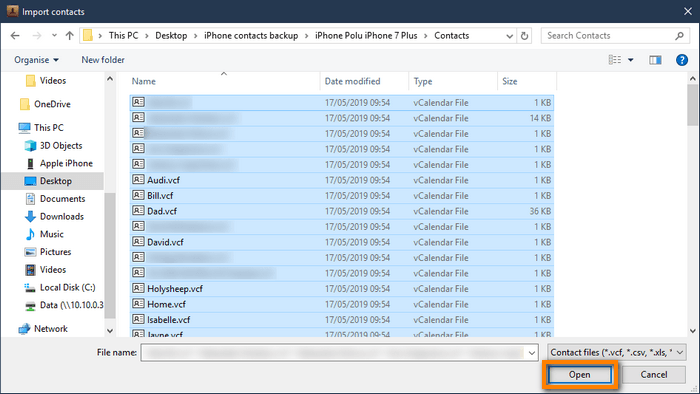Open 3D Objects folder
The width and height of the screenshot is (700, 394).
click(x=54, y=145)
